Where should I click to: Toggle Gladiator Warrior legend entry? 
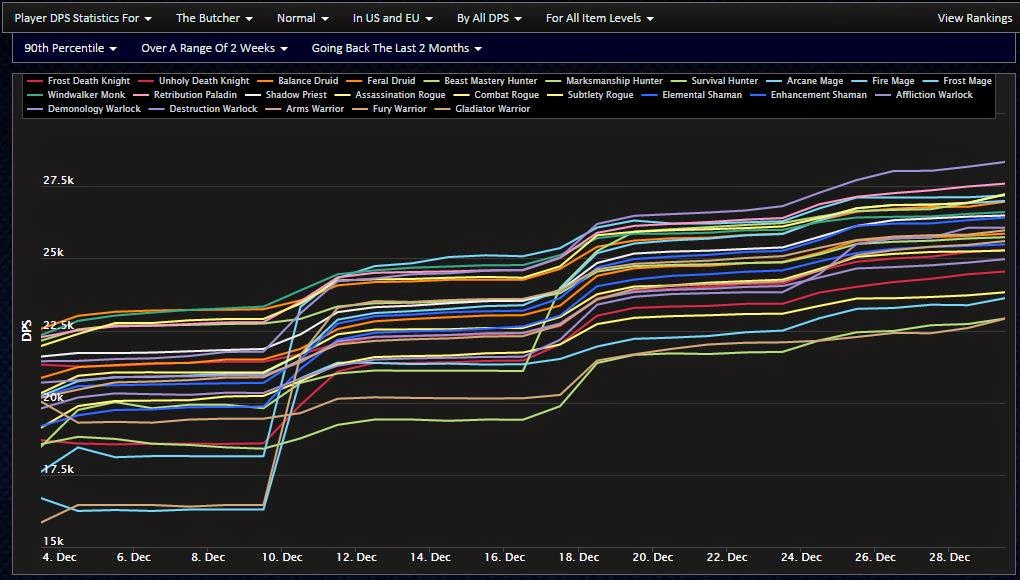point(483,109)
